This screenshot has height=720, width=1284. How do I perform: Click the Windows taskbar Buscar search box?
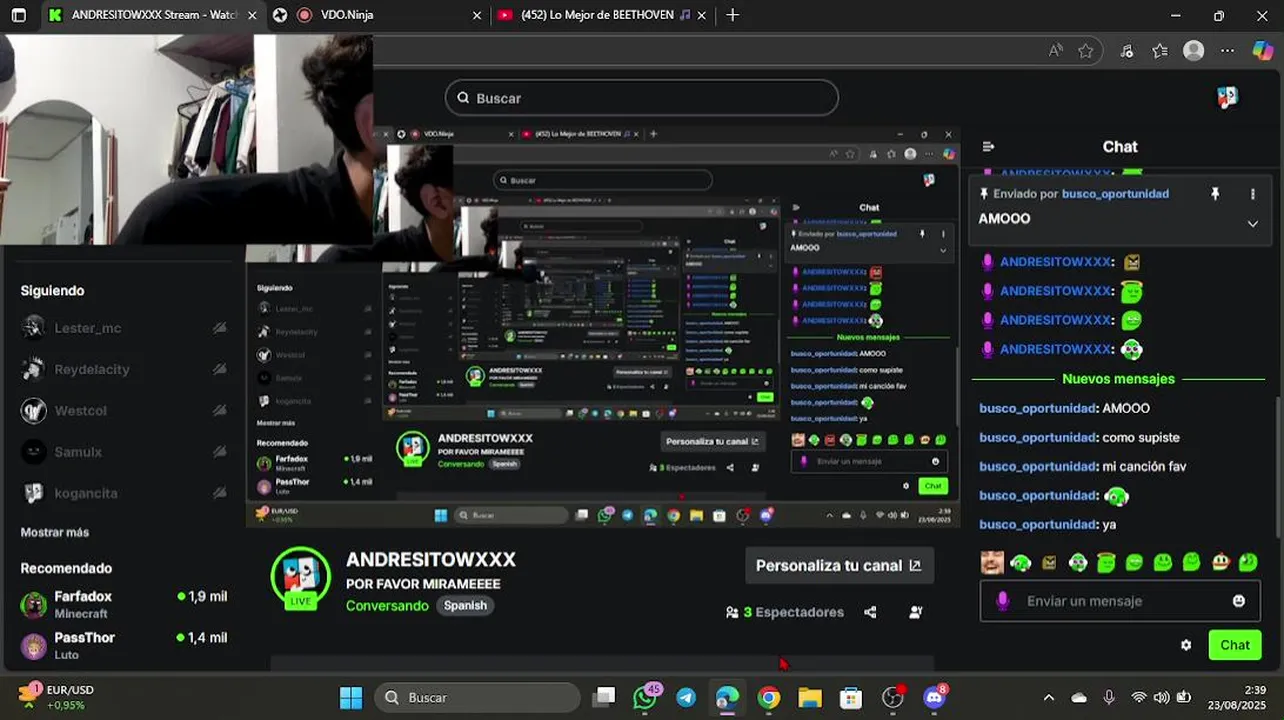coord(477,698)
